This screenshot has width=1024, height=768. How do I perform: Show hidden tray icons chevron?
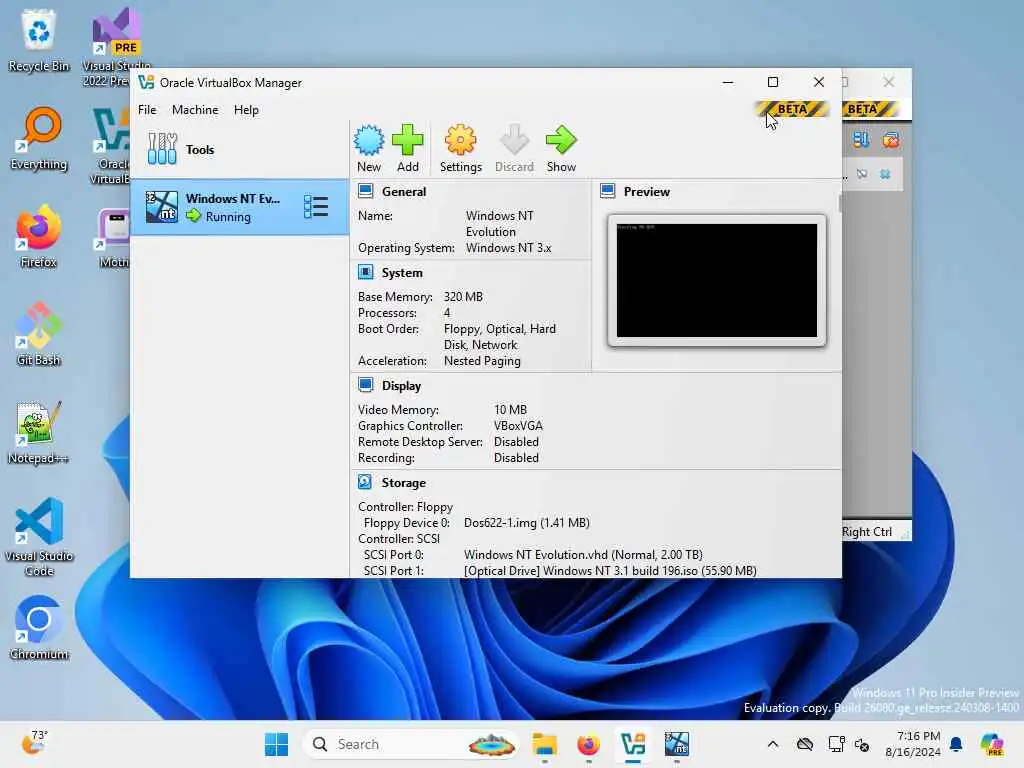773,744
